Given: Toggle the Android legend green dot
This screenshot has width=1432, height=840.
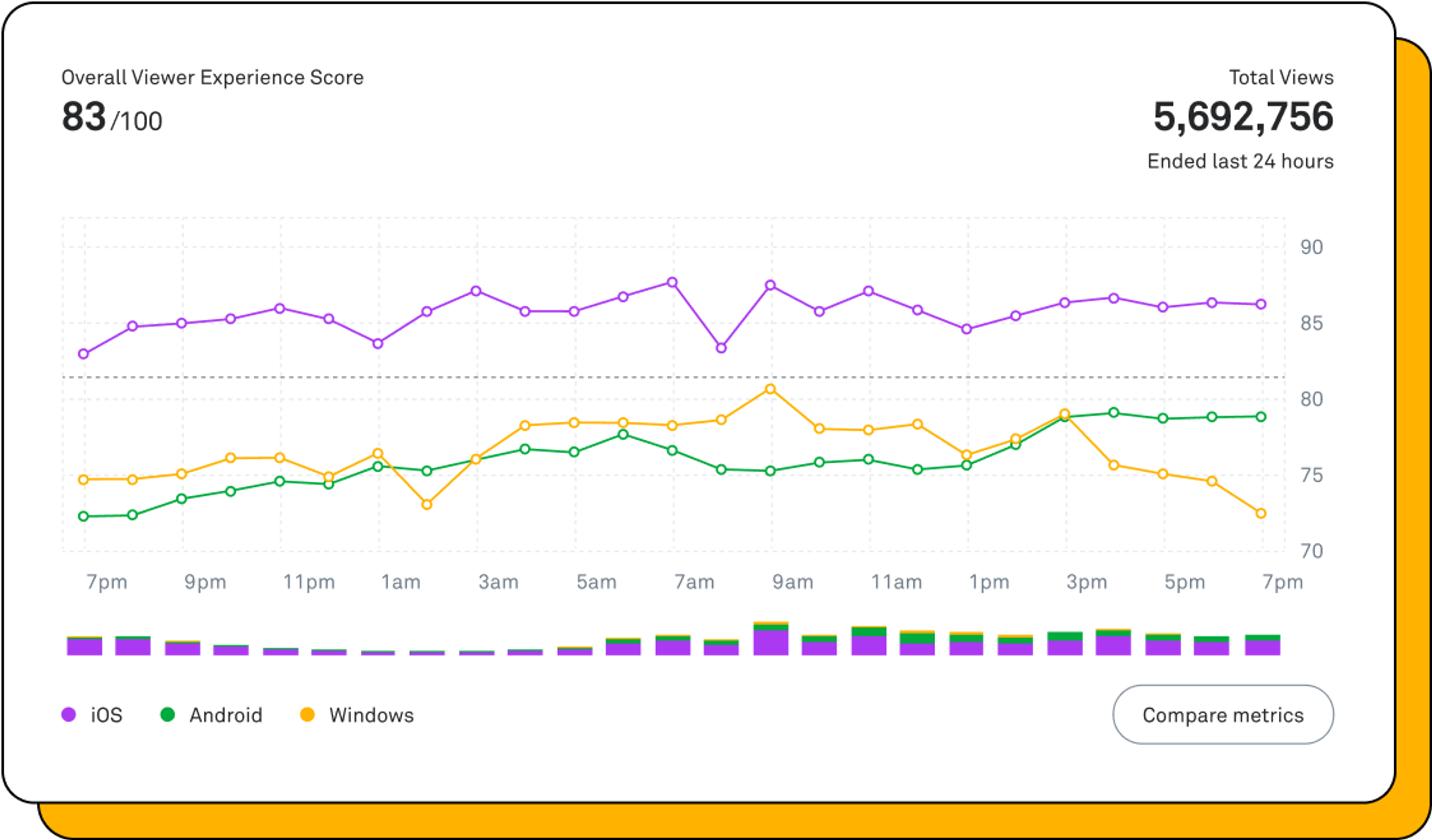Looking at the screenshot, I should click(168, 714).
